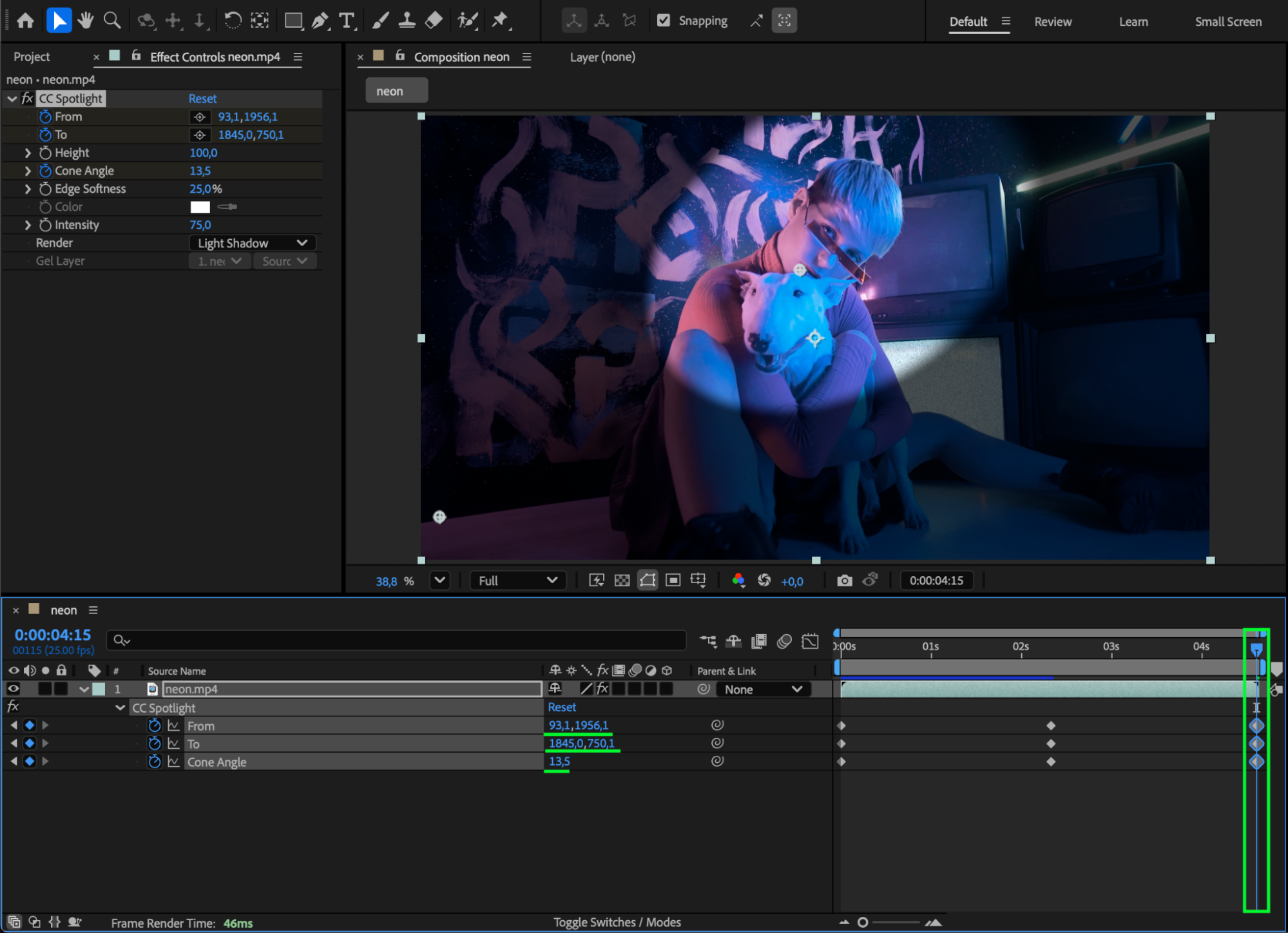The image size is (1288, 933).
Task: Hide the neon.mp4 layer via eye icon
Action: [x=13, y=689]
